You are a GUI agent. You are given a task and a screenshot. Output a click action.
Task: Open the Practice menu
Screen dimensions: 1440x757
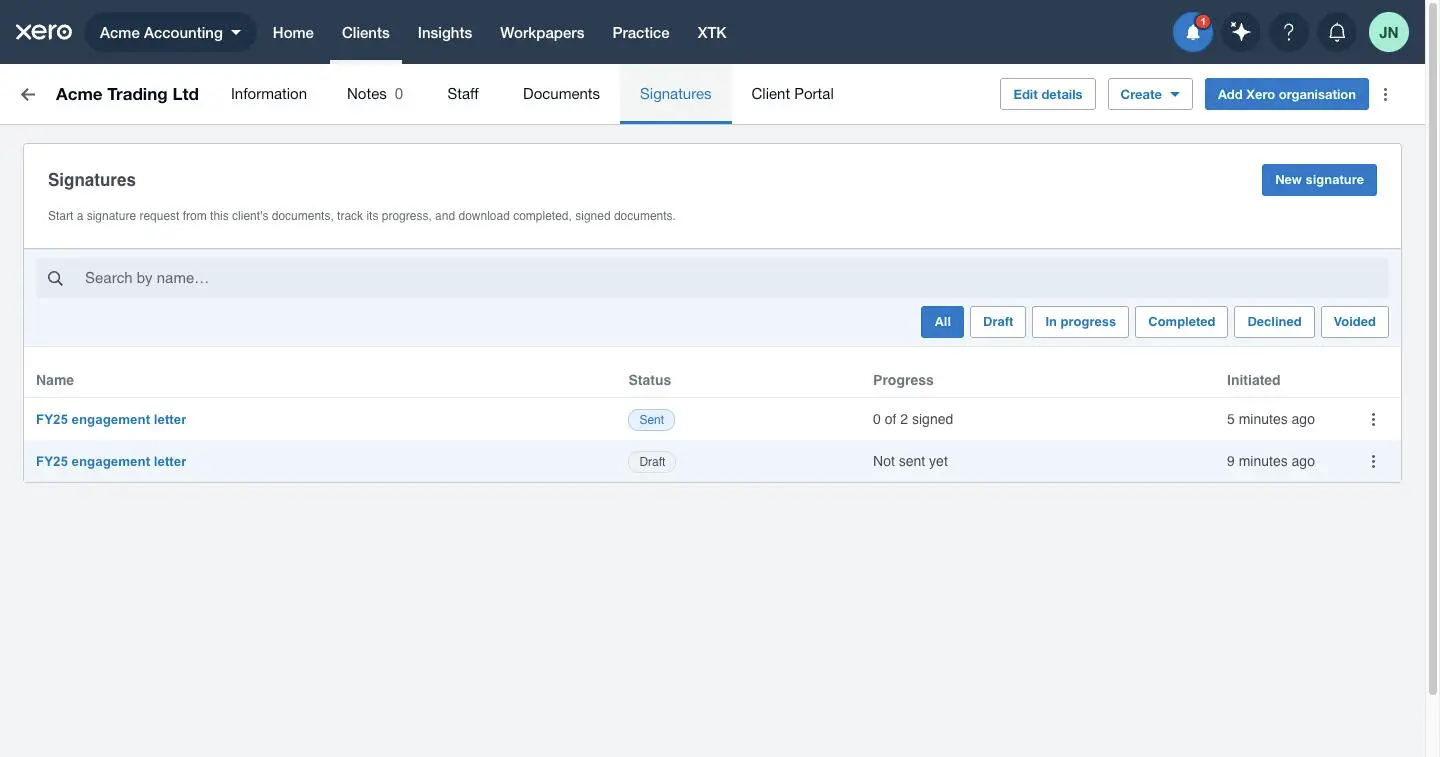tap(641, 32)
